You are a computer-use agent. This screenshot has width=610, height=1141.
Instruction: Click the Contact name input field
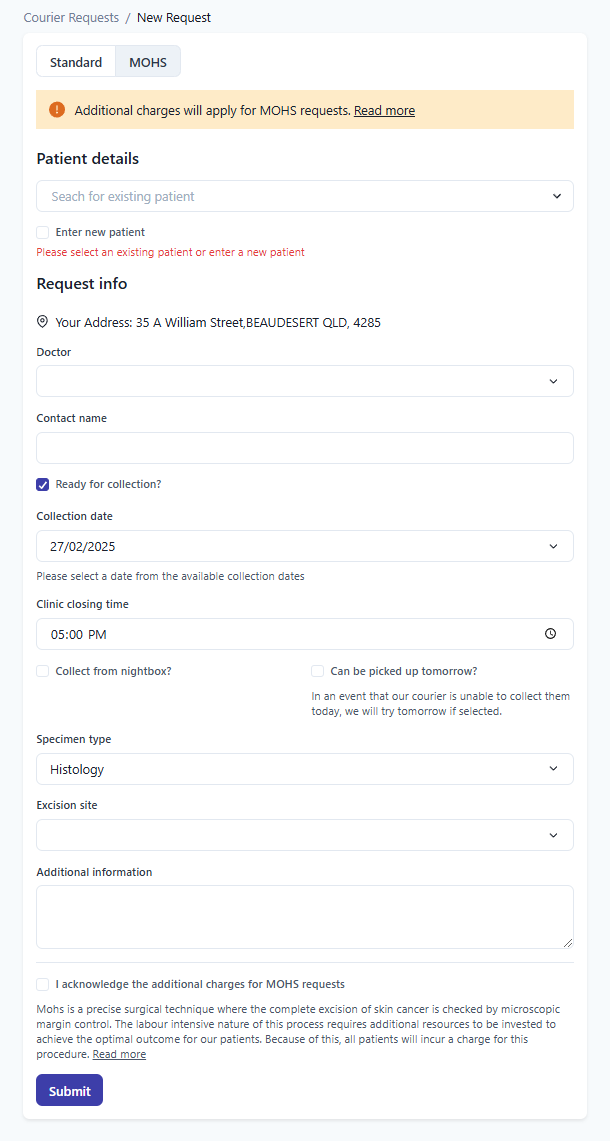pyautogui.click(x=305, y=448)
